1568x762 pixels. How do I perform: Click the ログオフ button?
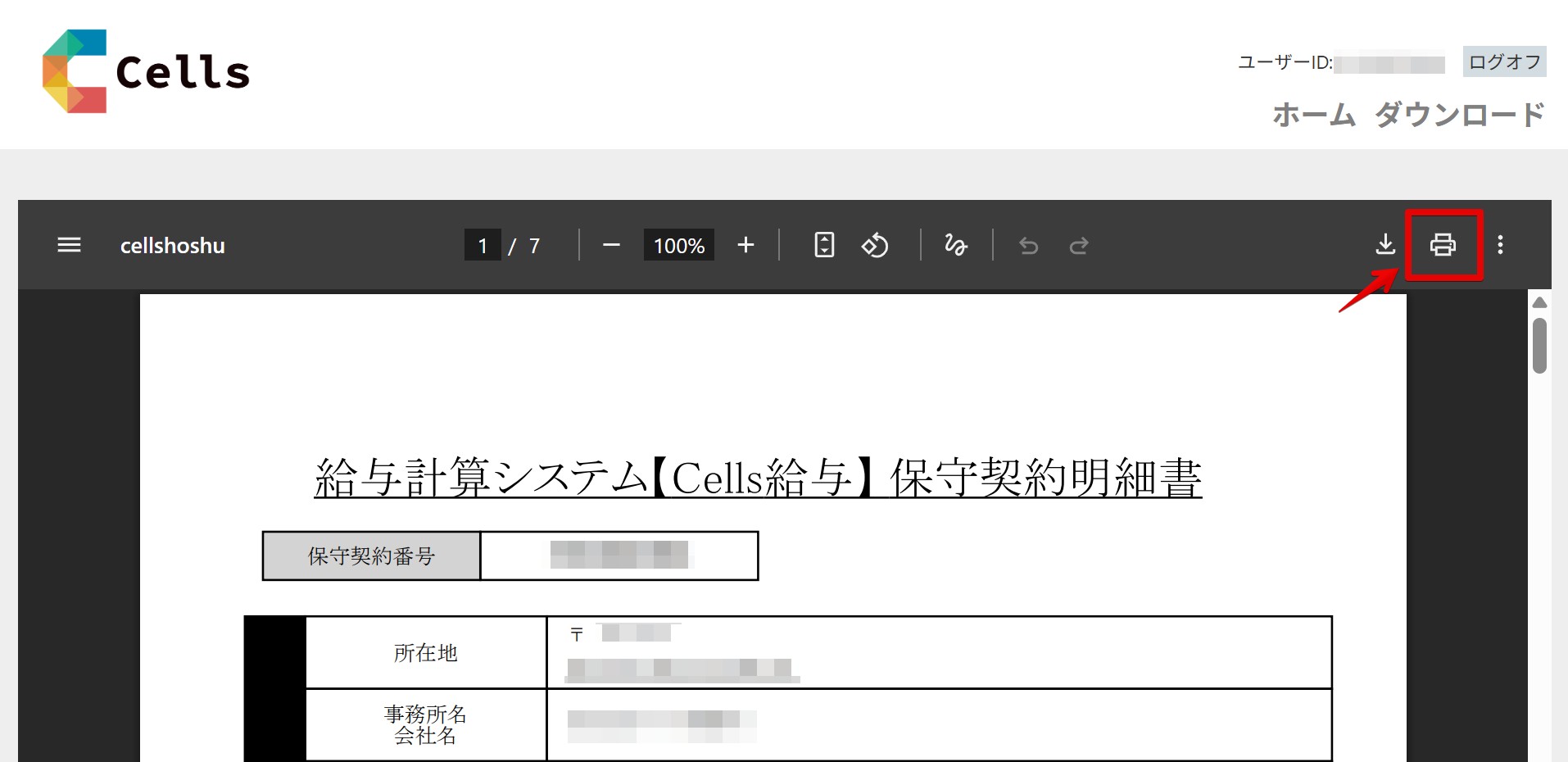coord(1504,61)
